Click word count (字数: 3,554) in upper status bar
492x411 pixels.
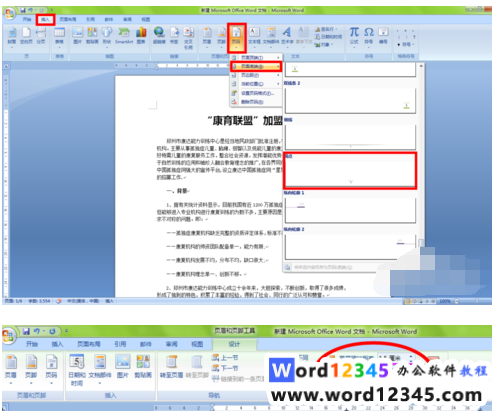click(39, 301)
